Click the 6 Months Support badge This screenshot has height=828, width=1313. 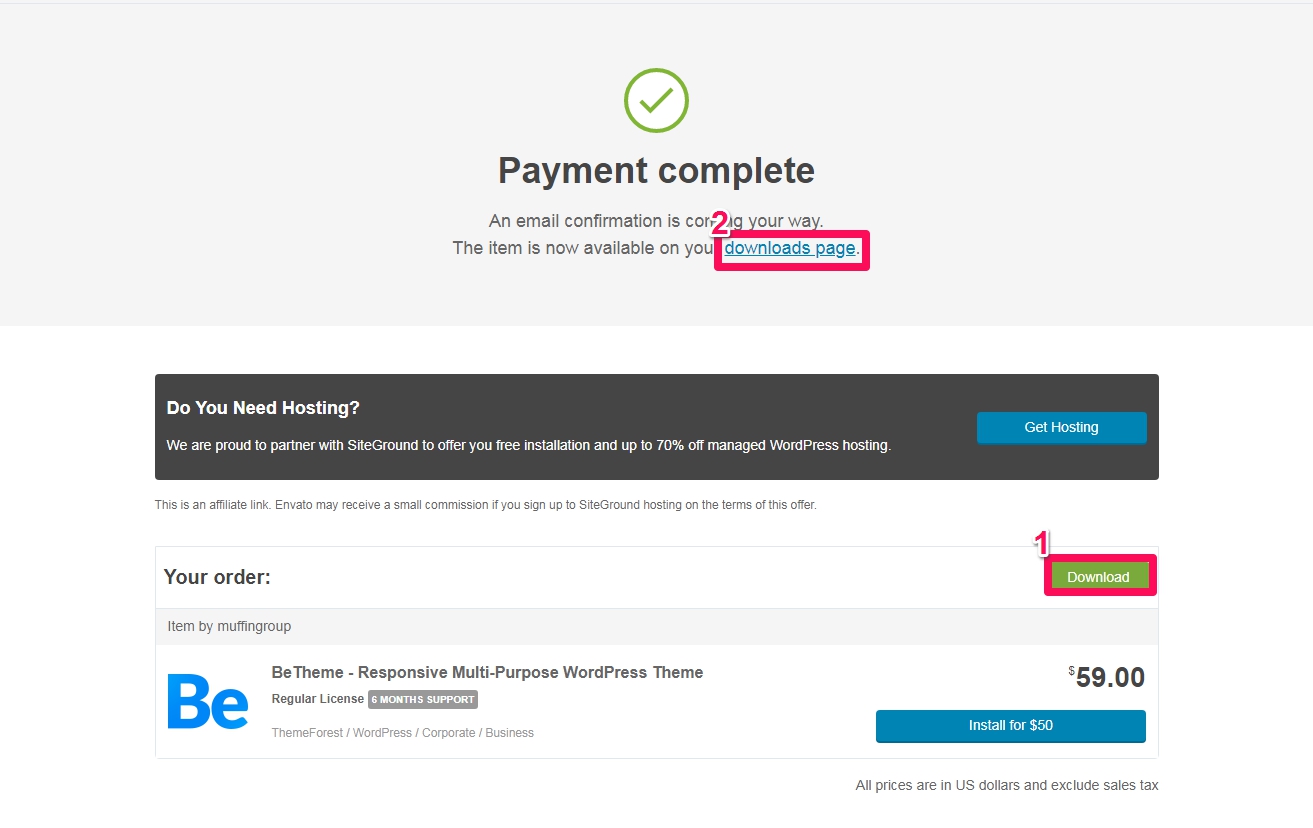coord(423,699)
